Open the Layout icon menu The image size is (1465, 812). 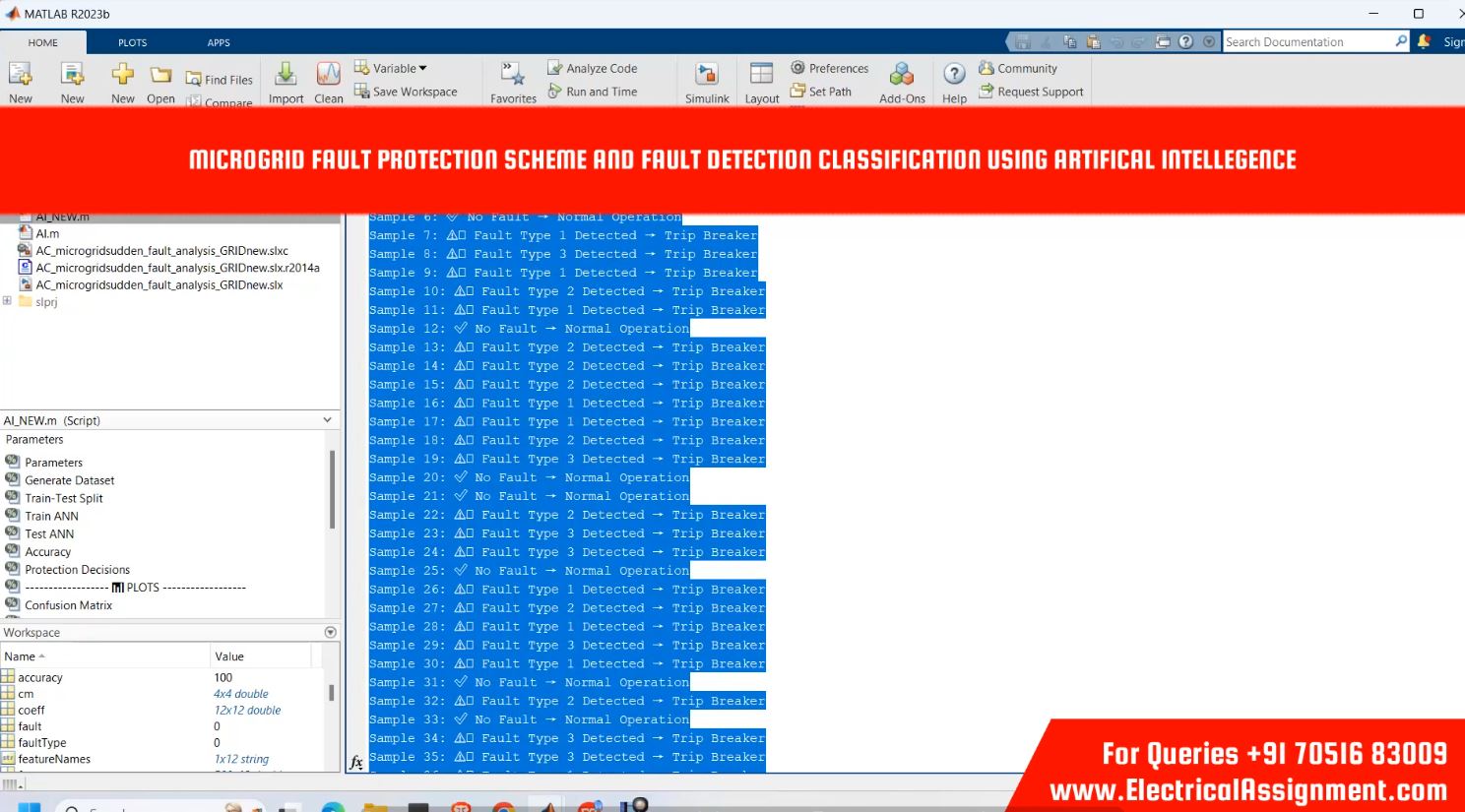click(x=761, y=75)
